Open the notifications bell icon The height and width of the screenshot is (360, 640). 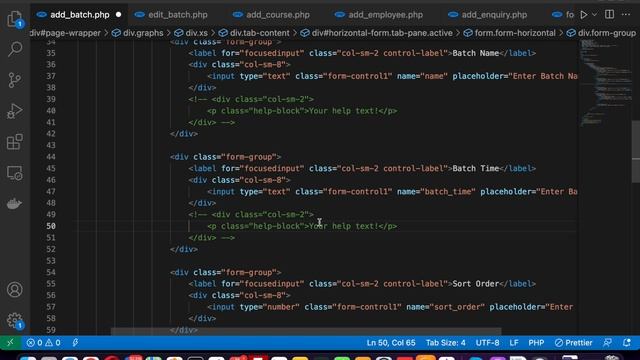coord(627,343)
